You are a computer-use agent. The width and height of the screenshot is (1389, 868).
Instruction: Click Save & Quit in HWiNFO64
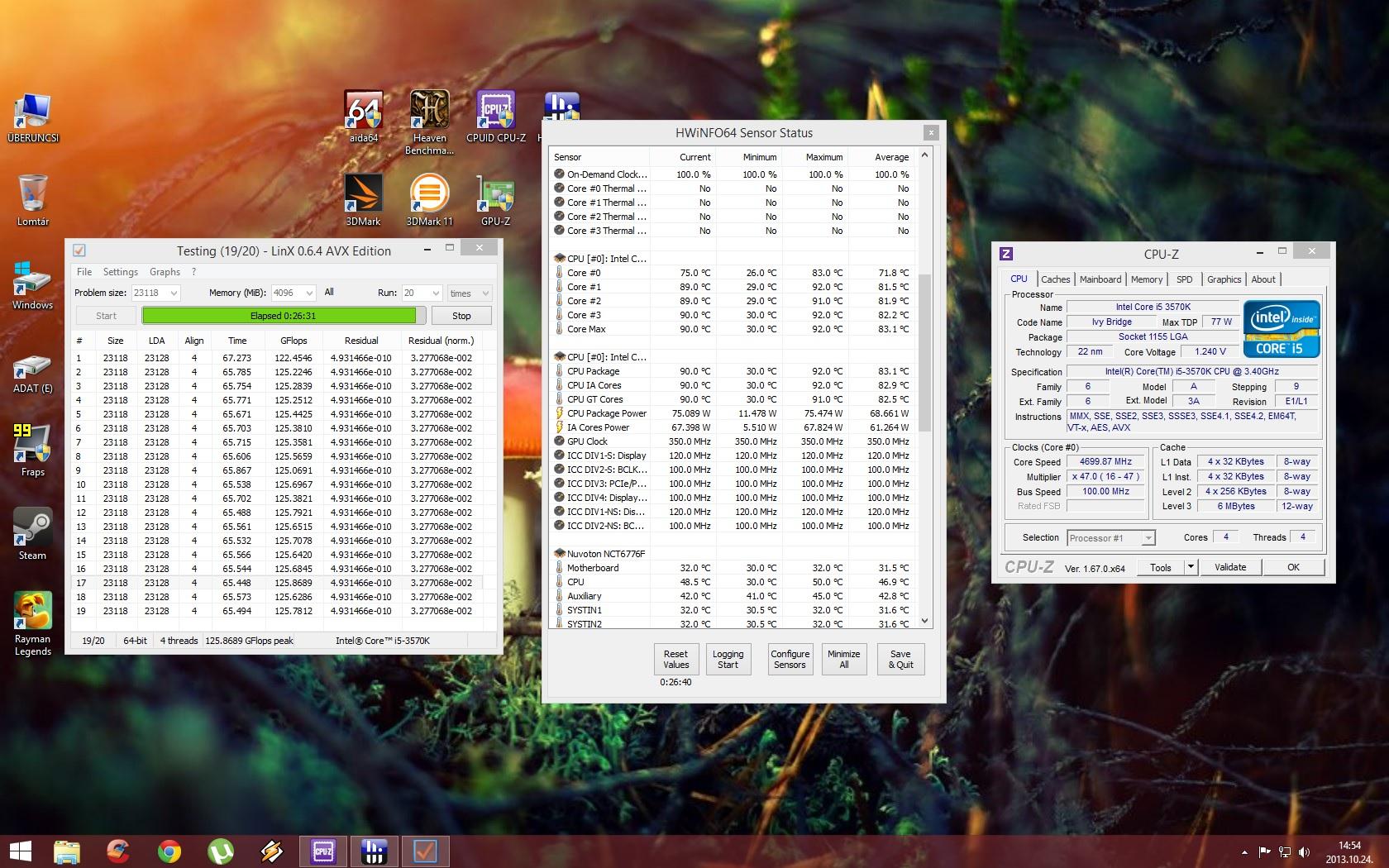tap(900, 659)
